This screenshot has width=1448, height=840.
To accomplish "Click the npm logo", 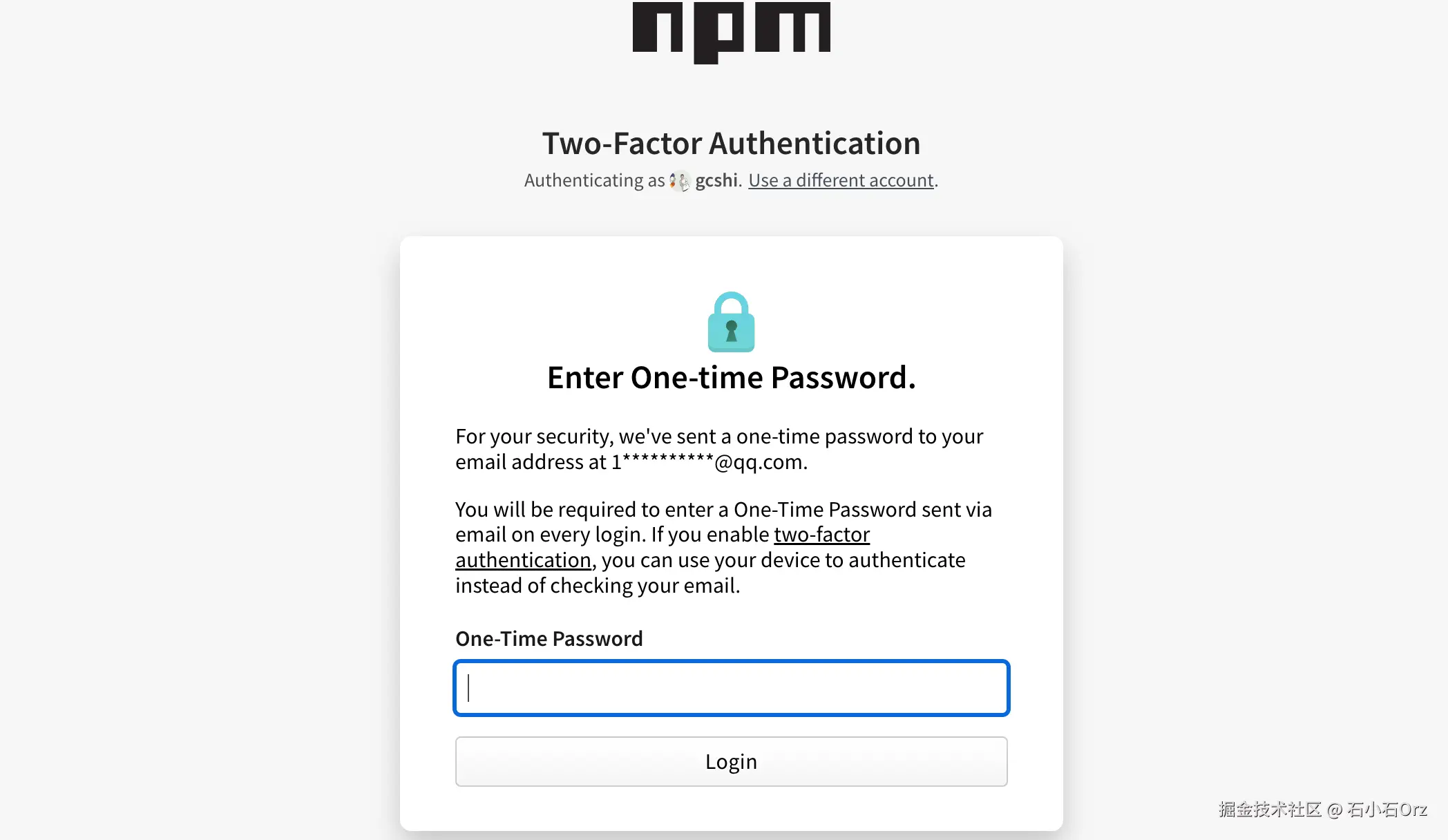I will pyautogui.click(x=731, y=30).
